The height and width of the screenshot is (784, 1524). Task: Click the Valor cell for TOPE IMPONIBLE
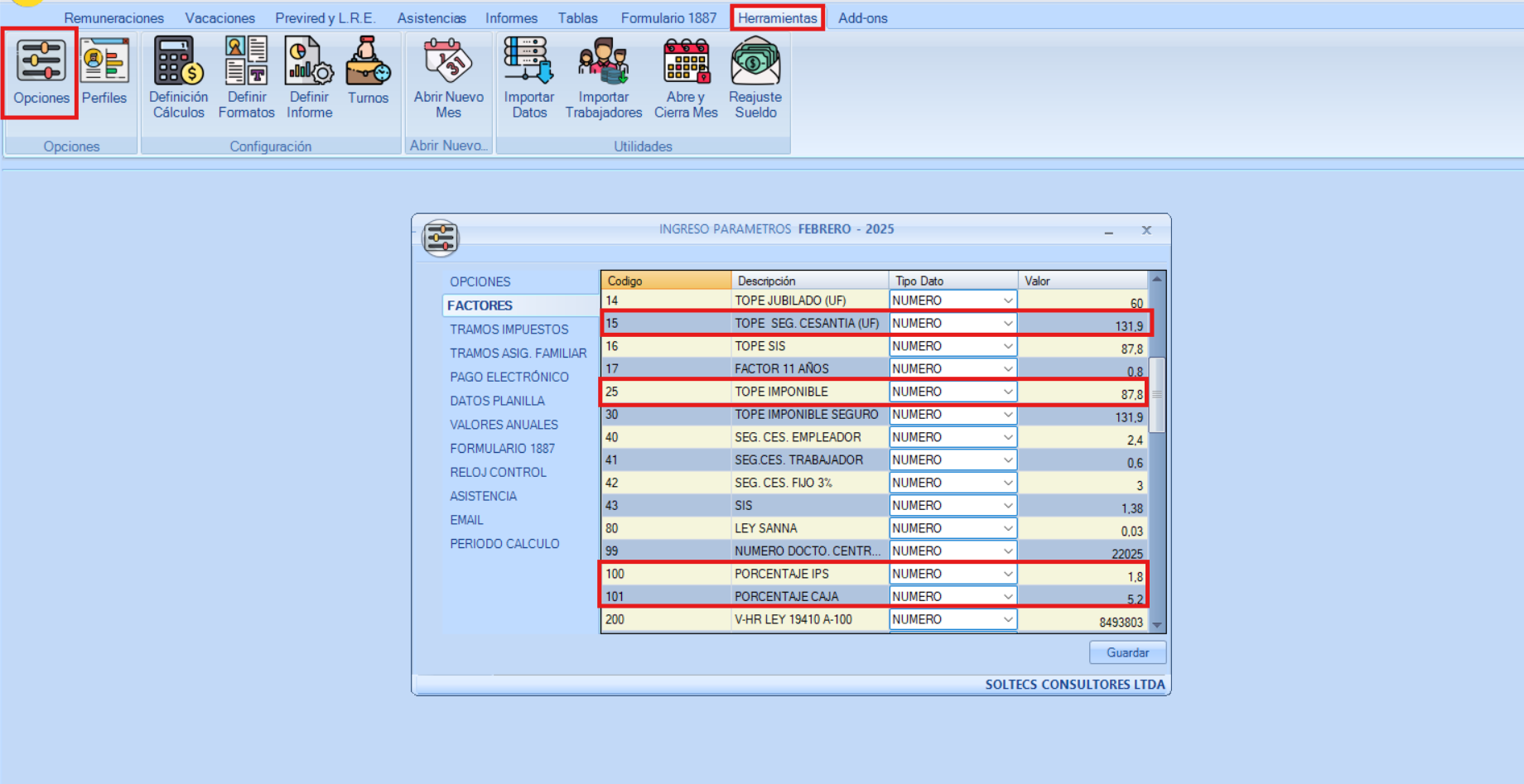1082,392
